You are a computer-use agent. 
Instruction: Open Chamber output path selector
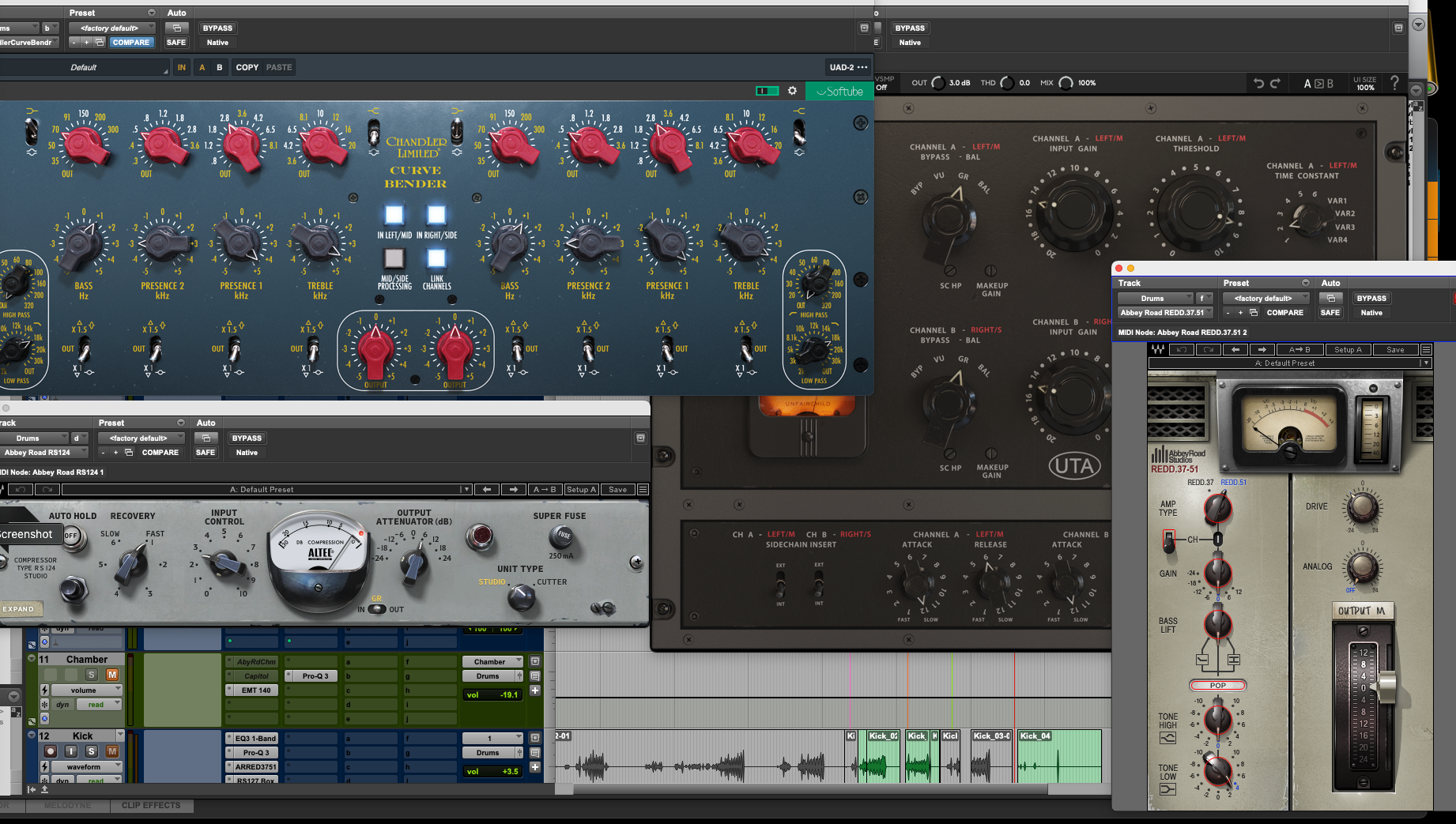point(492,661)
